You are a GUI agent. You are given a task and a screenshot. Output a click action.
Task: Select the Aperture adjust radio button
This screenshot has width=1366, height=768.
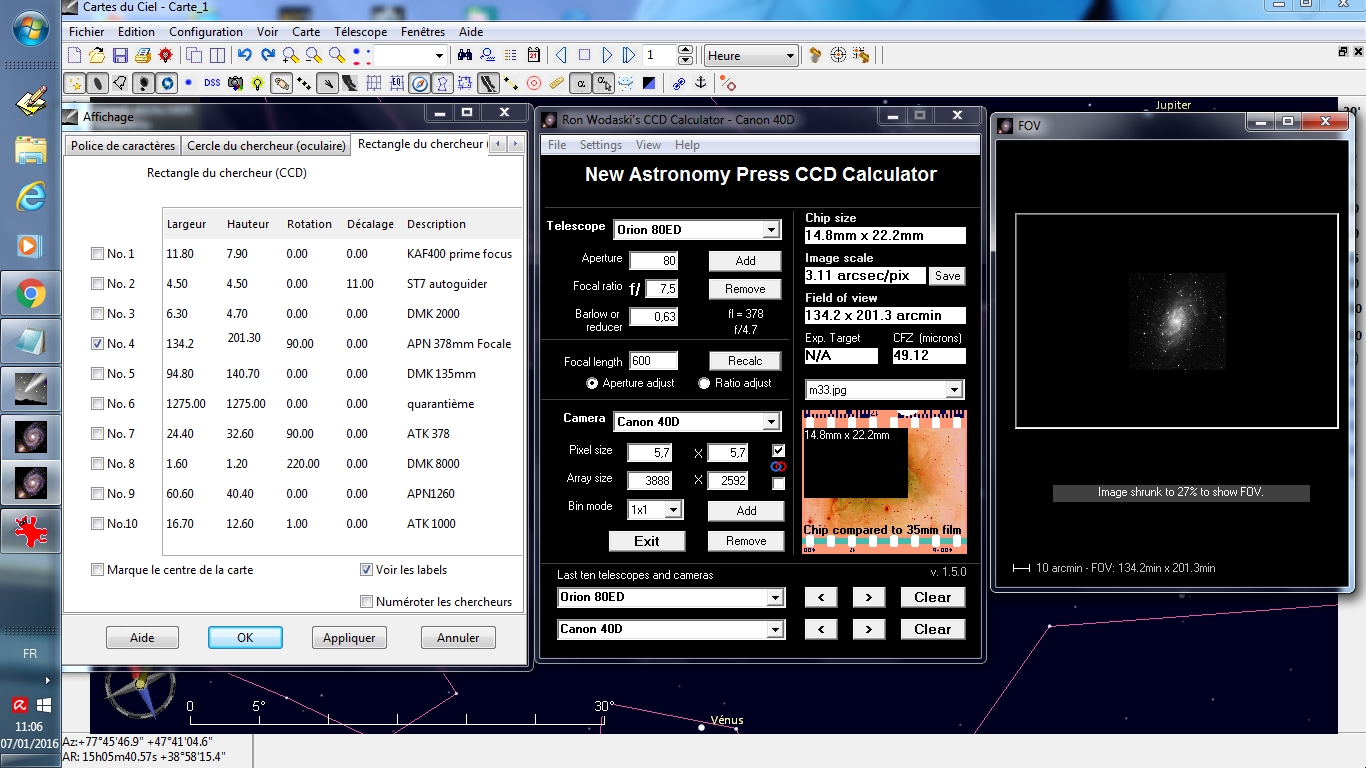(592, 383)
